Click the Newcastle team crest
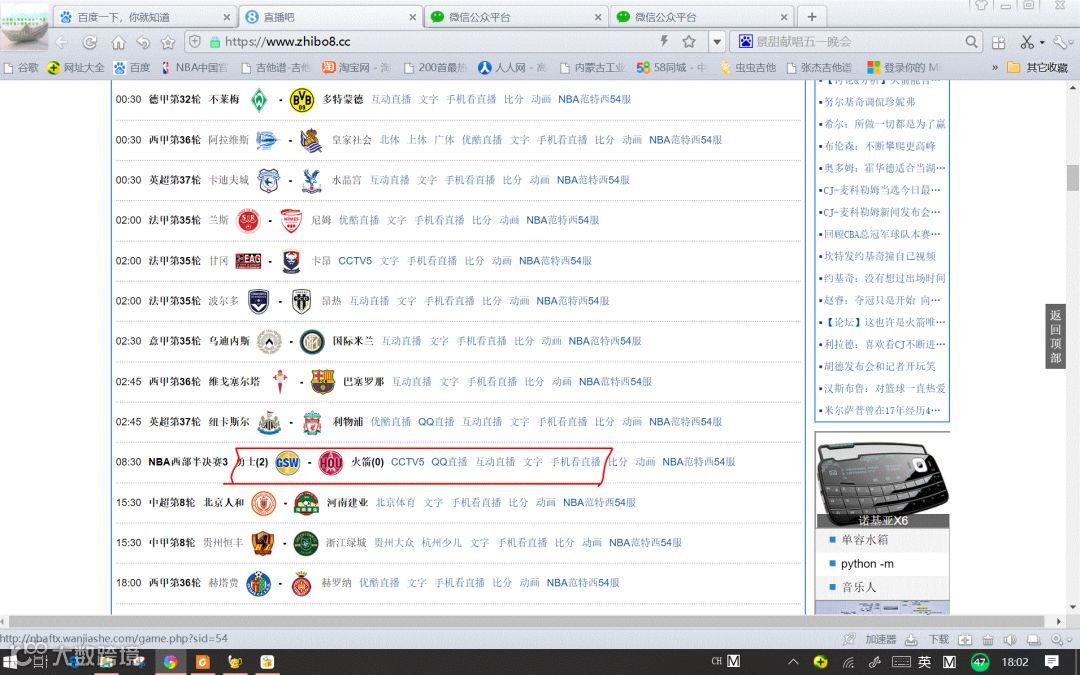Viewport: 1080px width, 675px height. pyautogui.click(x=269, y=422)
